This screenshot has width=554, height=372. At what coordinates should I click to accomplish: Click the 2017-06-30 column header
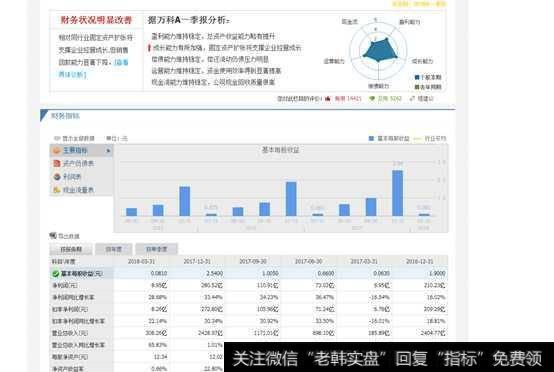308,261
